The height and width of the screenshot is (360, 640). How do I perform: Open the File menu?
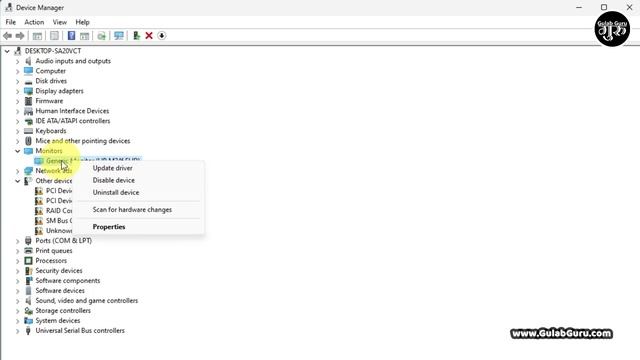click(11, 22)
